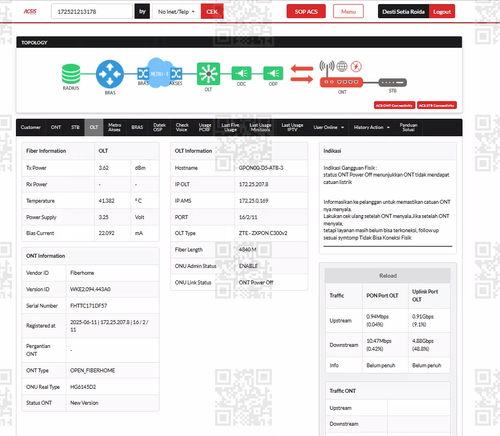Click the OLT Type value ZTE - ZXPON C300v2
Screen dimensions: 500x436
click(263, 233)
